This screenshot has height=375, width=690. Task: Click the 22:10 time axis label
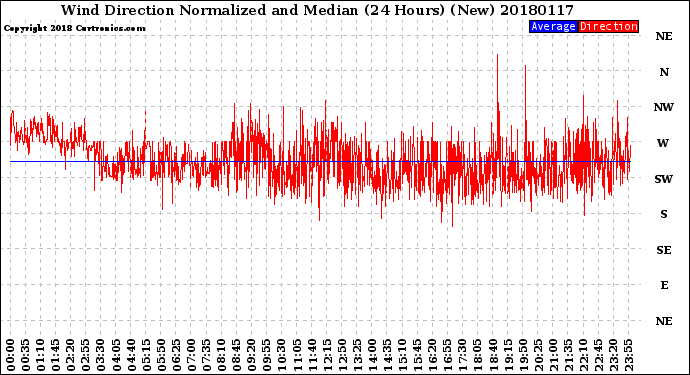tap(583, 355)
